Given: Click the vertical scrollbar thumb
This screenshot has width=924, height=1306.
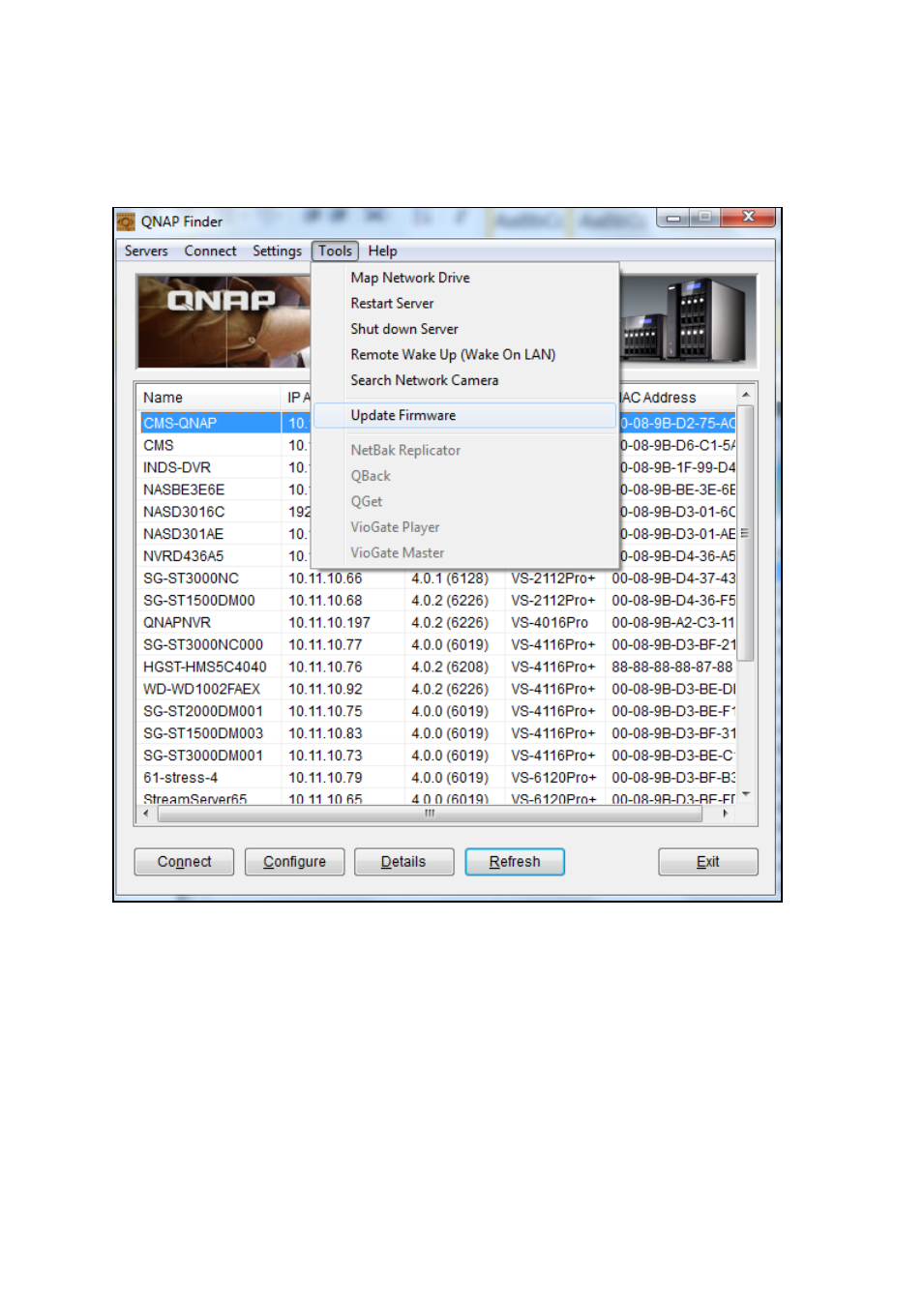Looking at the screenshot, I should pyautogui.click(x=746, y=533).
